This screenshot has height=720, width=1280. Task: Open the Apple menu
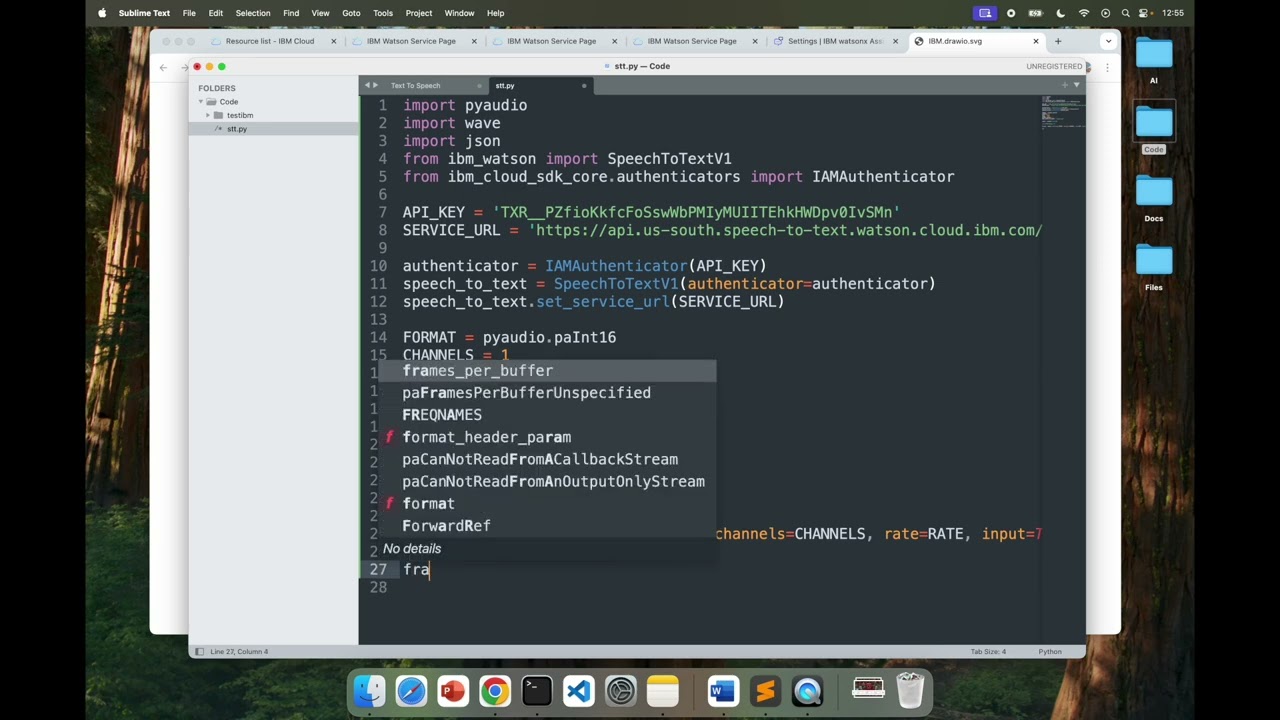pyautogui.click(x=102, y=13)
